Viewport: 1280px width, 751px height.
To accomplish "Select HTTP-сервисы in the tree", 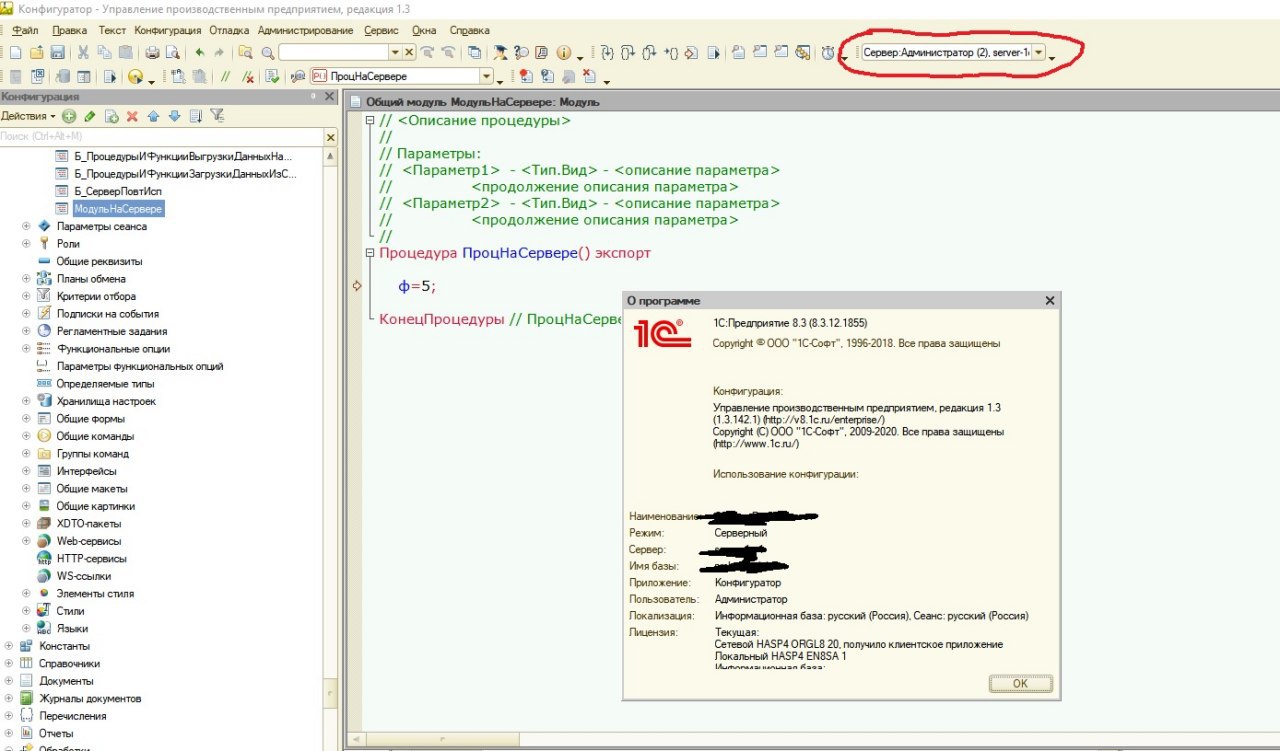I will click(x=91, y=559).
